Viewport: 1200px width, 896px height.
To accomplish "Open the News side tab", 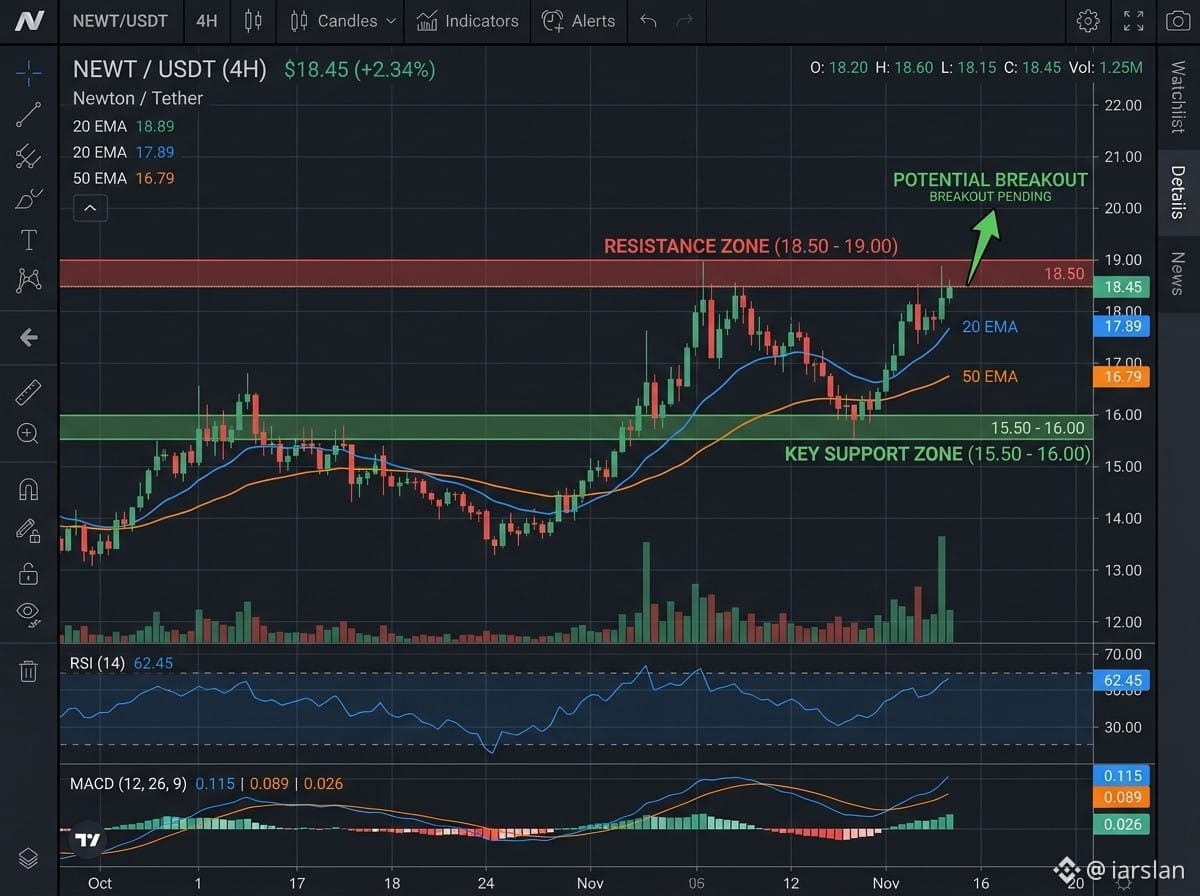I will (x=1178, y=274).
